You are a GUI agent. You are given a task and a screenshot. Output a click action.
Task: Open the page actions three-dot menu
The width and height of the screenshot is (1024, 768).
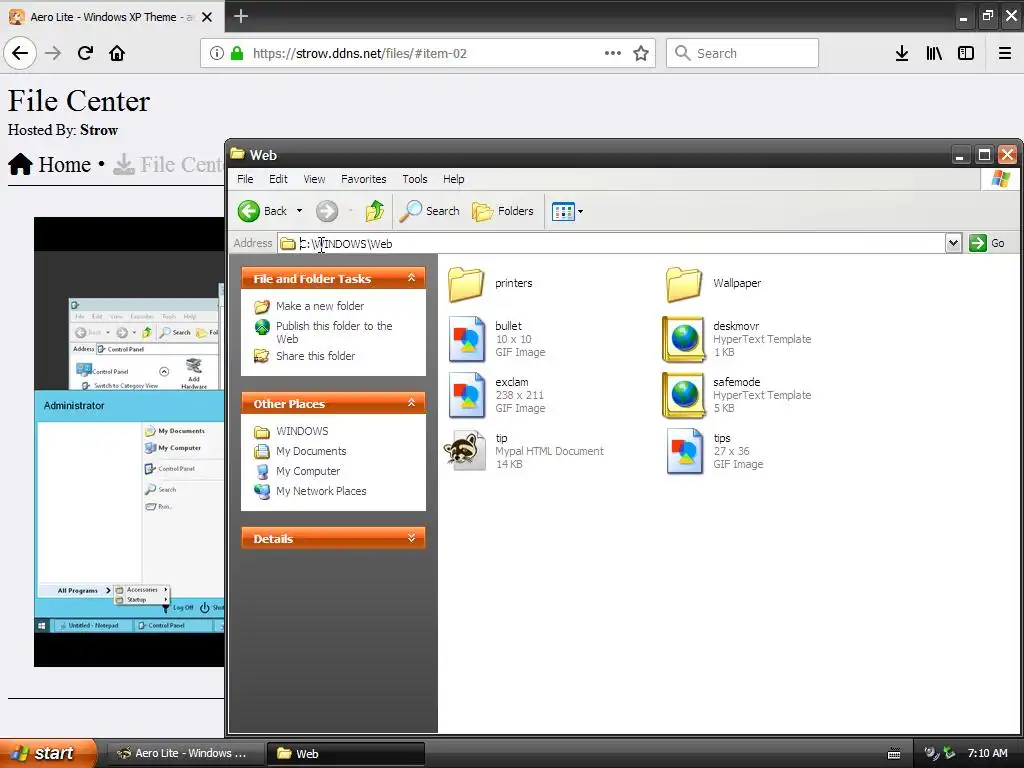(613, 53)
